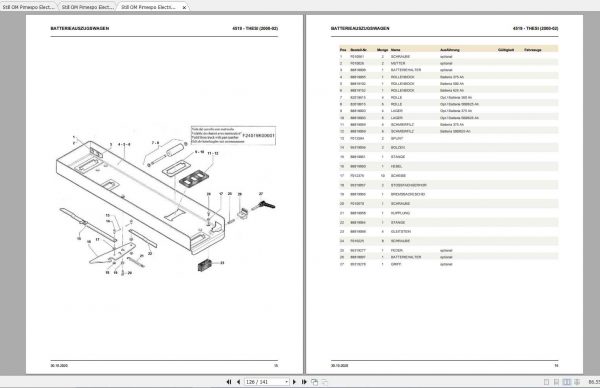Viewport: 600px width, 388px height.
Task: Select the BOLZEN part name
Action: point(398,147)
